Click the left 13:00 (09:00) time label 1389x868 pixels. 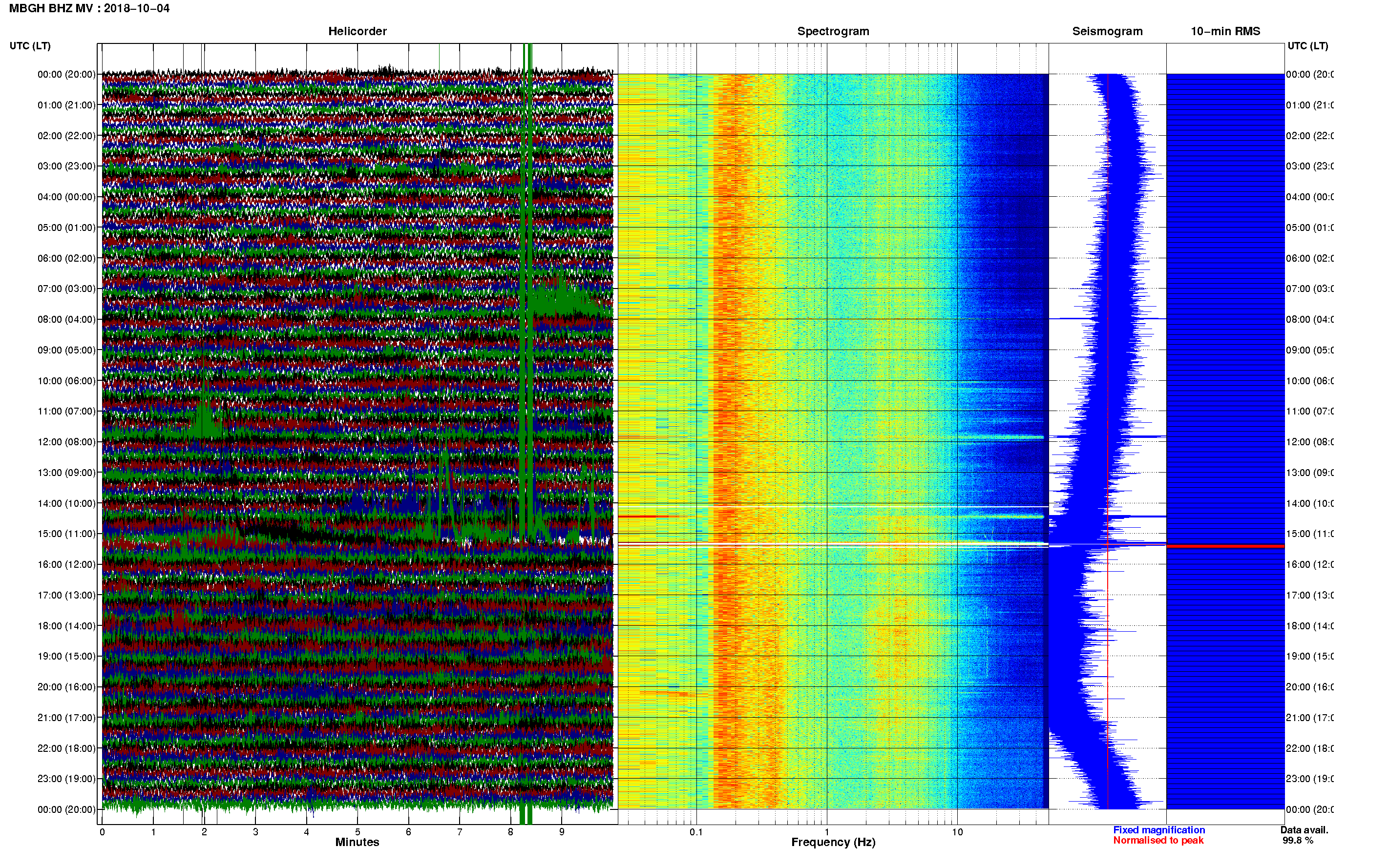[66, 473]
